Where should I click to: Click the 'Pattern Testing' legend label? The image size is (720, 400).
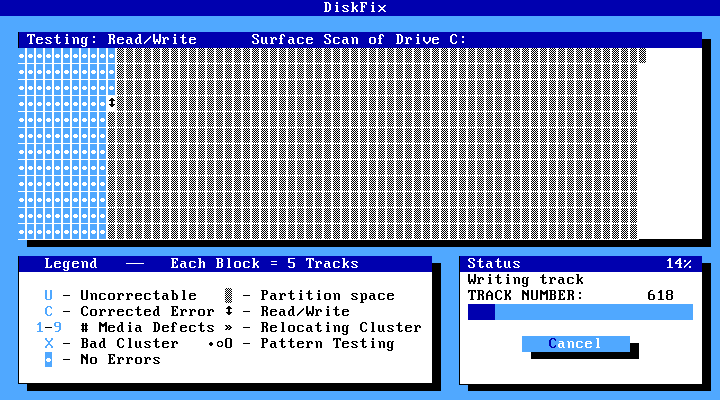click(x=327, y=344)
